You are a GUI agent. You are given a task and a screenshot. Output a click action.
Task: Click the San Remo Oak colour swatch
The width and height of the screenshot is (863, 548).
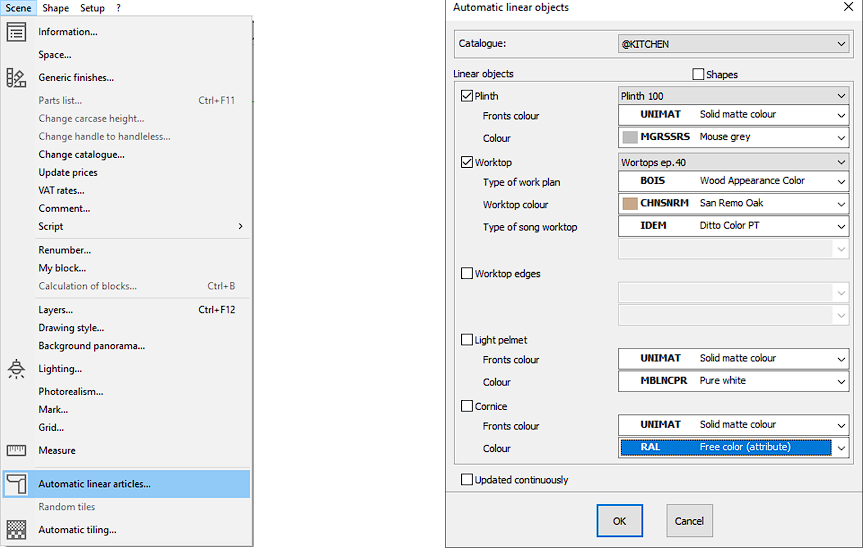pyautogui.click(x=630, y=203)
